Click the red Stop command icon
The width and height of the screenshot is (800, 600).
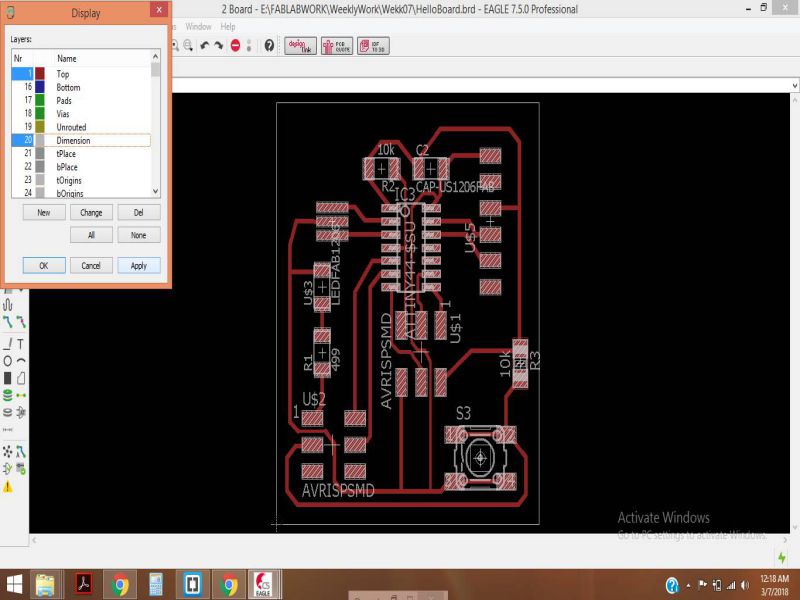pyautogui.click(x=235, y=45)
